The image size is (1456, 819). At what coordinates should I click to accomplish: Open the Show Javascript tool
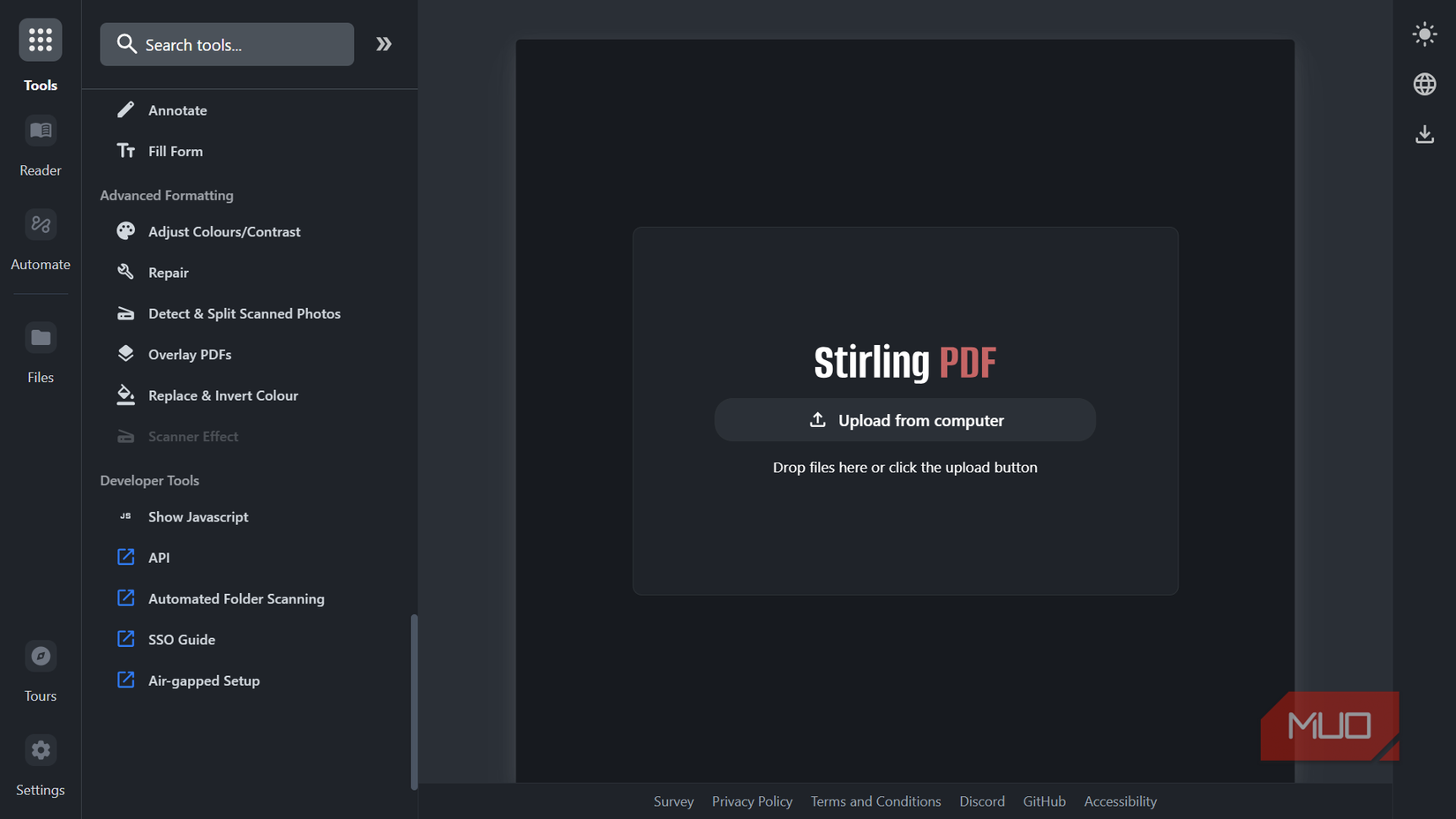click(199, 516)
